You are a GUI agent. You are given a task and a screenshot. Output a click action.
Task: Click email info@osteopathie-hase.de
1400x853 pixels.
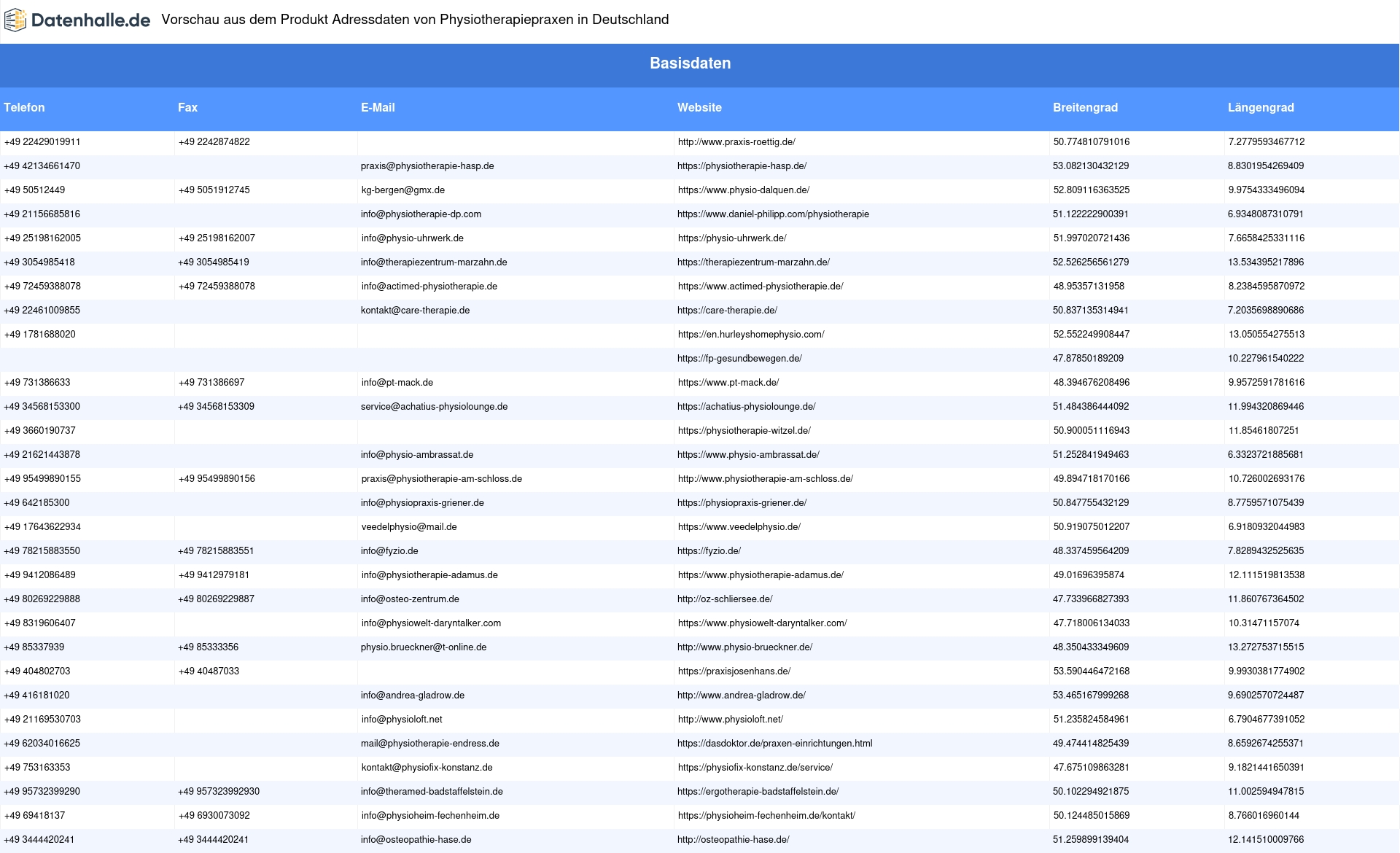point(416,840)
